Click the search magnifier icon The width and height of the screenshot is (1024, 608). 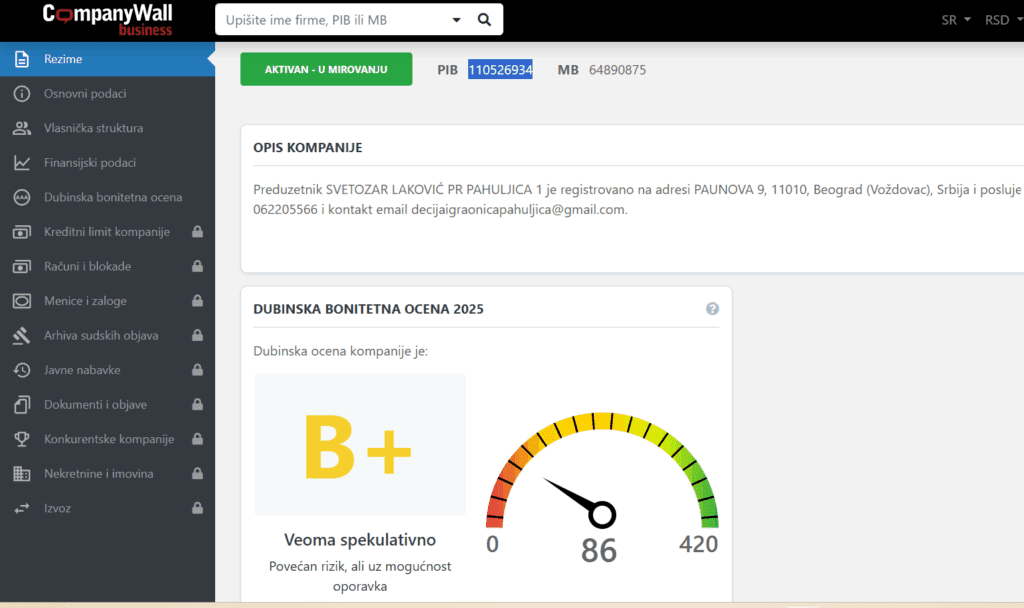(484, 20)
